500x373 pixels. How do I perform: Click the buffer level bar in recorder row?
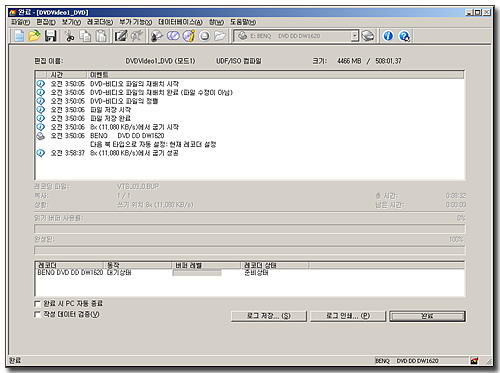(197, 273)
